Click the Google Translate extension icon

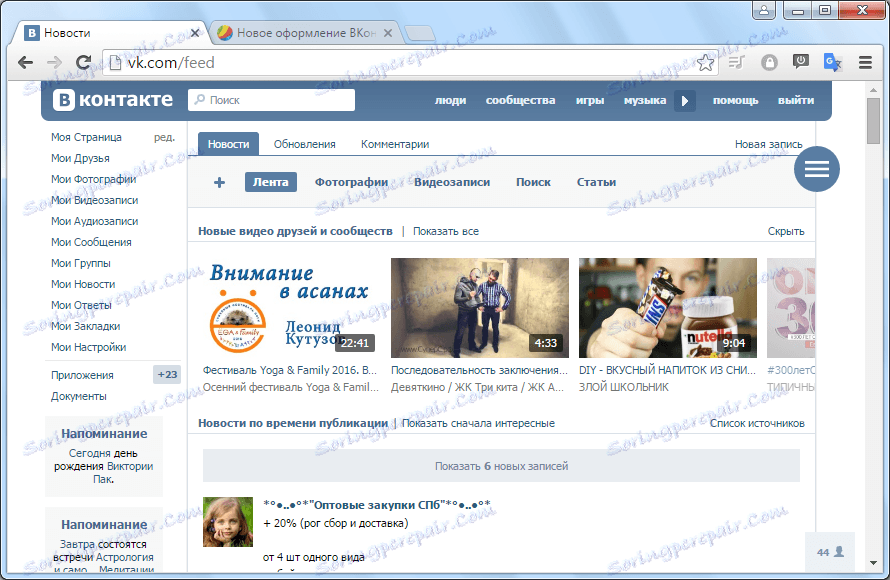pos(833,62)
